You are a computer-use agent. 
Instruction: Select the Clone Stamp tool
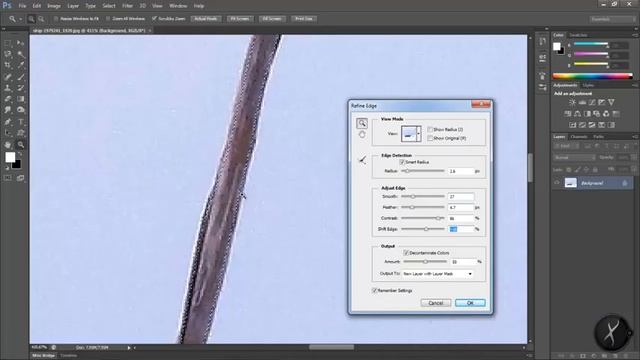pos(8,88)
